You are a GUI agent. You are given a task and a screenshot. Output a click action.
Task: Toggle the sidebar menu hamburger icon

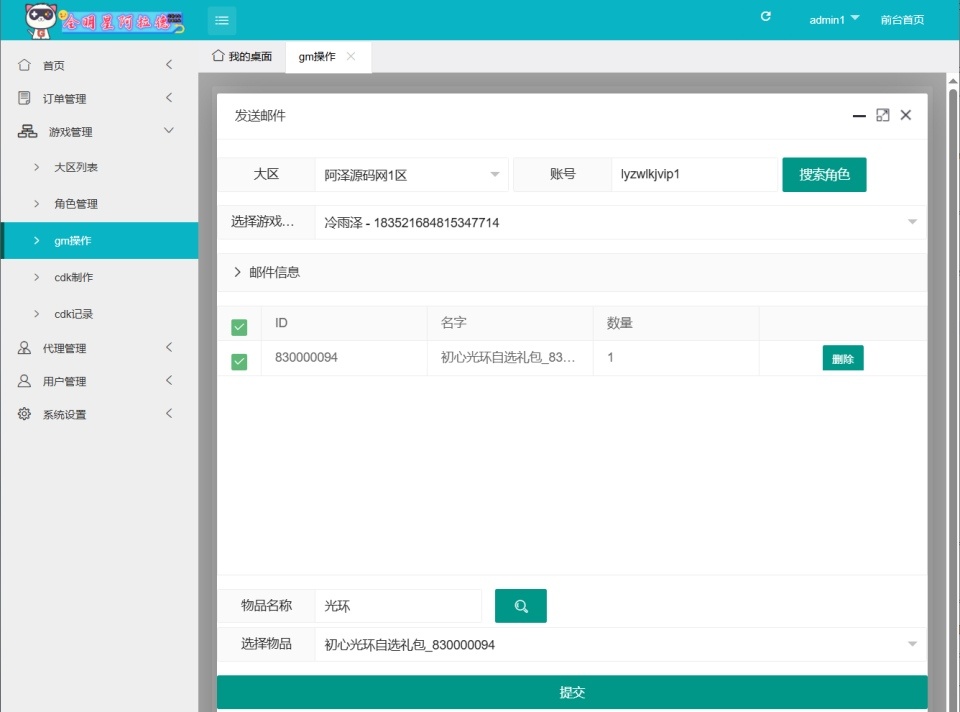tap(222, 20)
